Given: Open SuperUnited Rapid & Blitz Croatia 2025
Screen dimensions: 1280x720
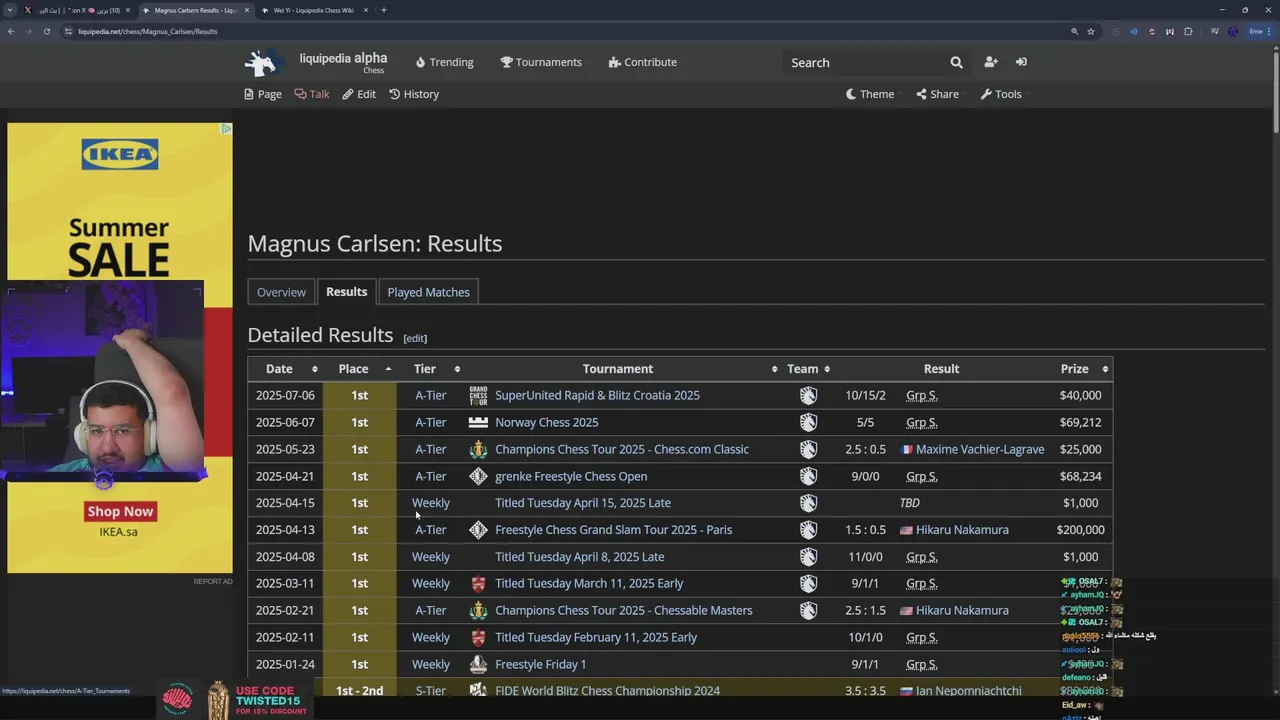Looking at the screenshot, I should (597, 395).
